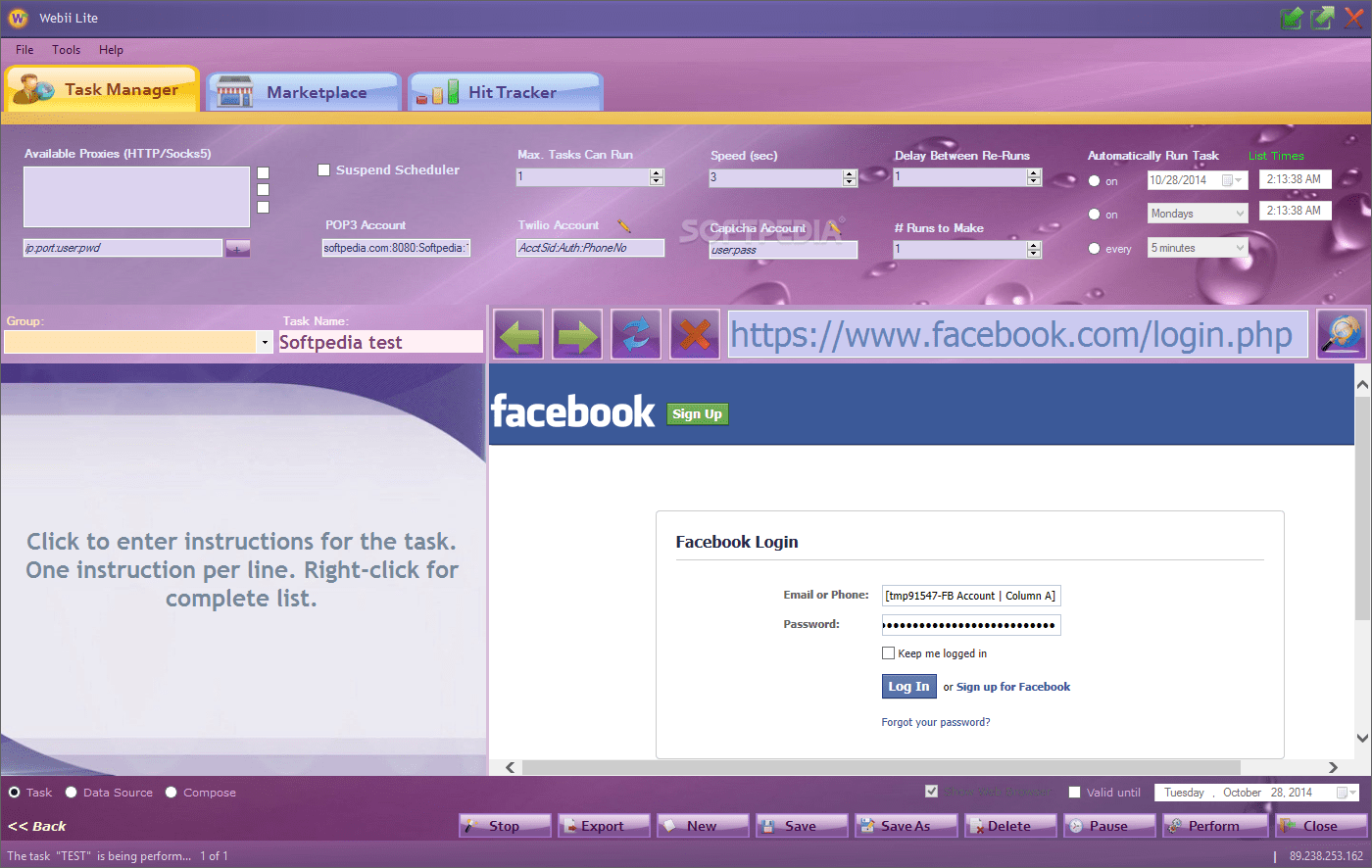Click the << Back link
This screenshot has width=1372, height=868.
(x=37, y=826)
